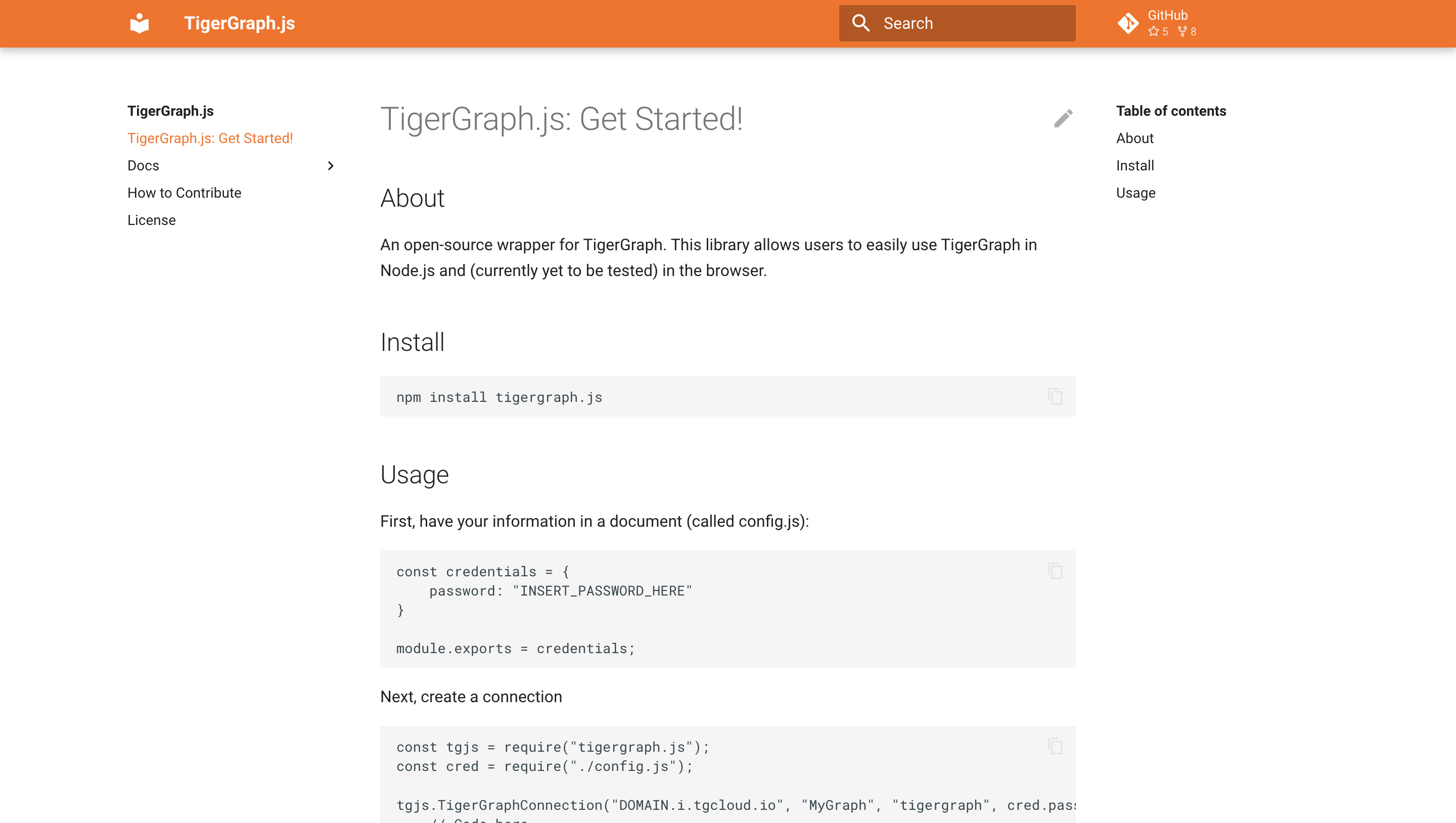1456x823 pixels.
Task: Open the Docs navigation item
Action: coord(144,166)
